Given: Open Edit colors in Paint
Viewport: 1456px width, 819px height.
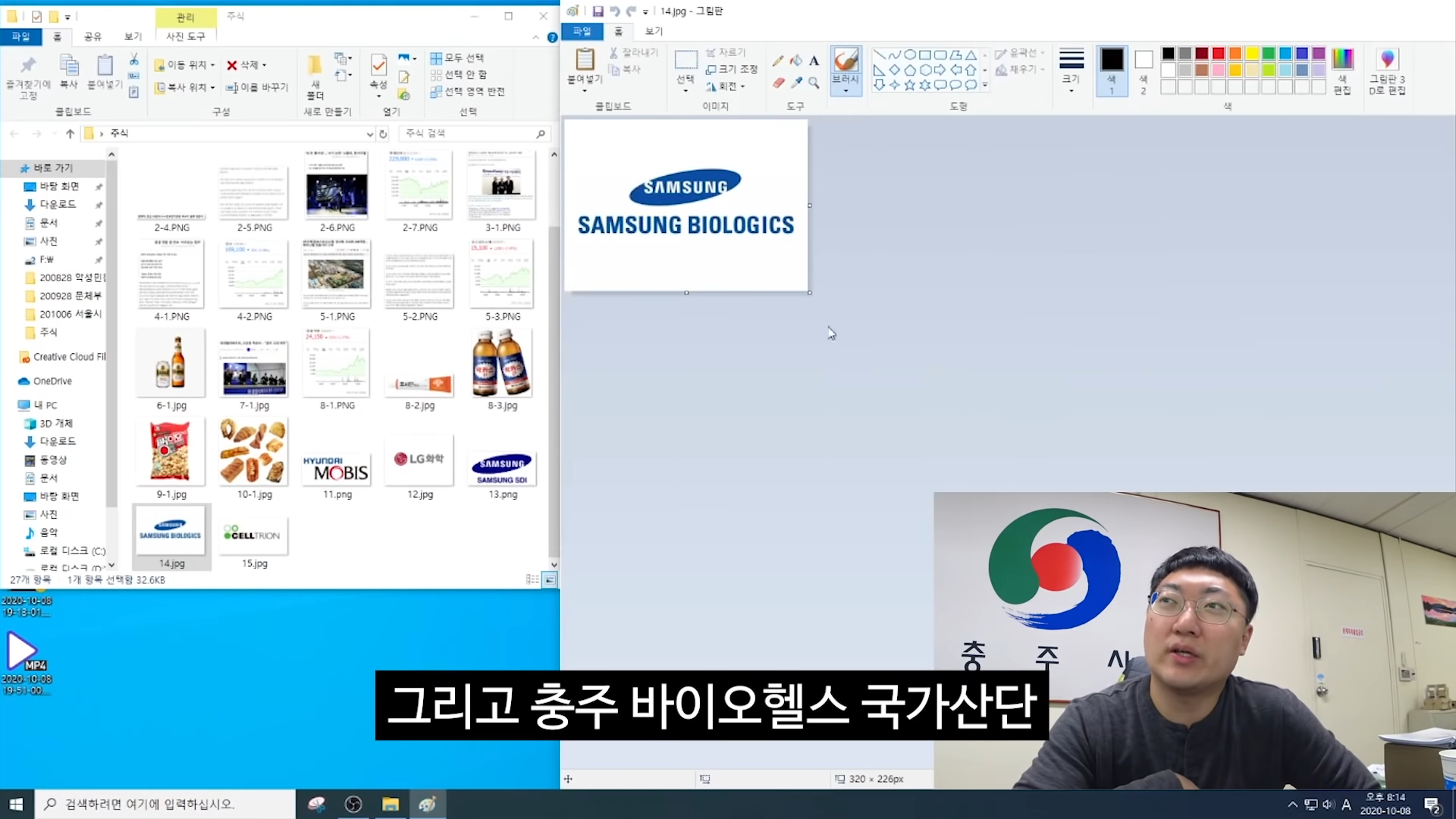Looking at the screenshot, I should click(1342, 71).
